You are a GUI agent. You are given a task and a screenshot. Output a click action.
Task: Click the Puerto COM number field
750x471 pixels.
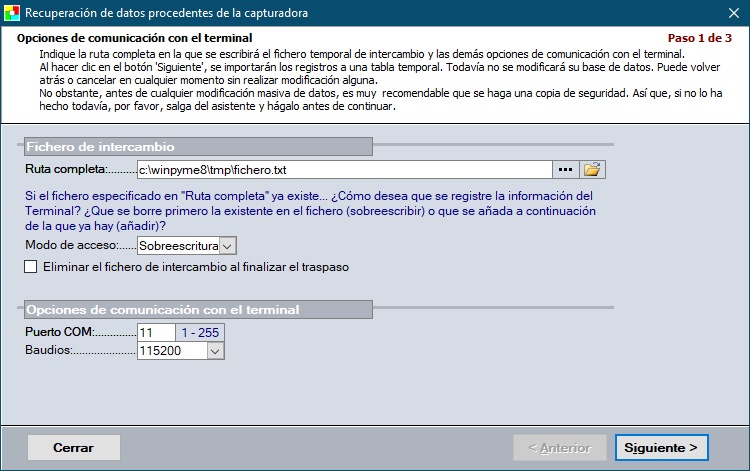155,332
